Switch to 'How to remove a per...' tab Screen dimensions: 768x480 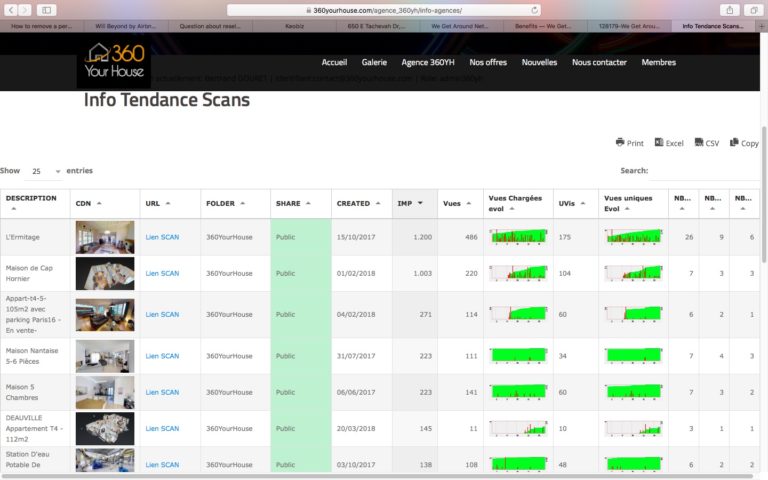pyautogui.click(x=42, y=26)
